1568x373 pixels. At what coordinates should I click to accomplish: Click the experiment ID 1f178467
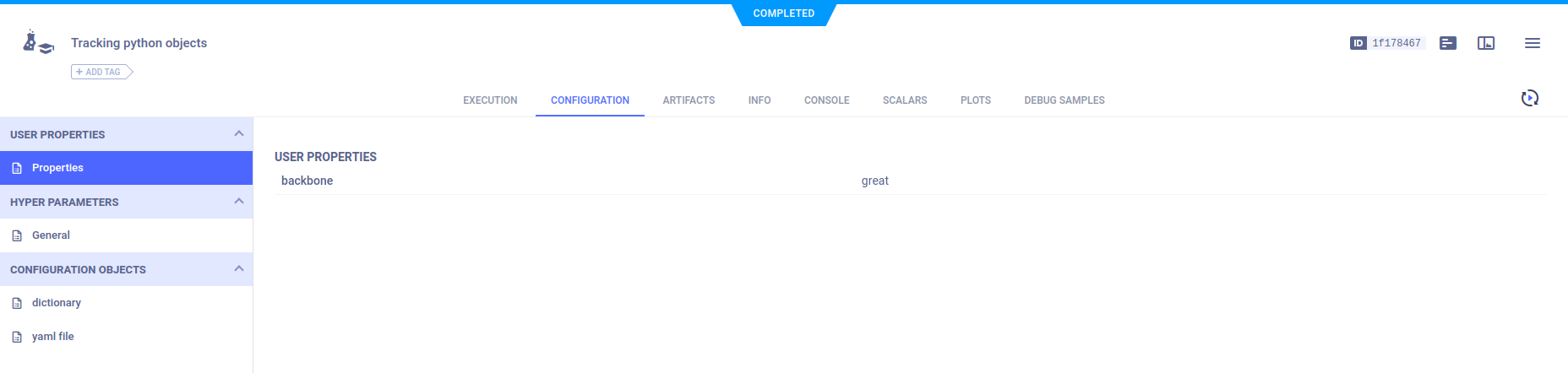coord(1396,43)
